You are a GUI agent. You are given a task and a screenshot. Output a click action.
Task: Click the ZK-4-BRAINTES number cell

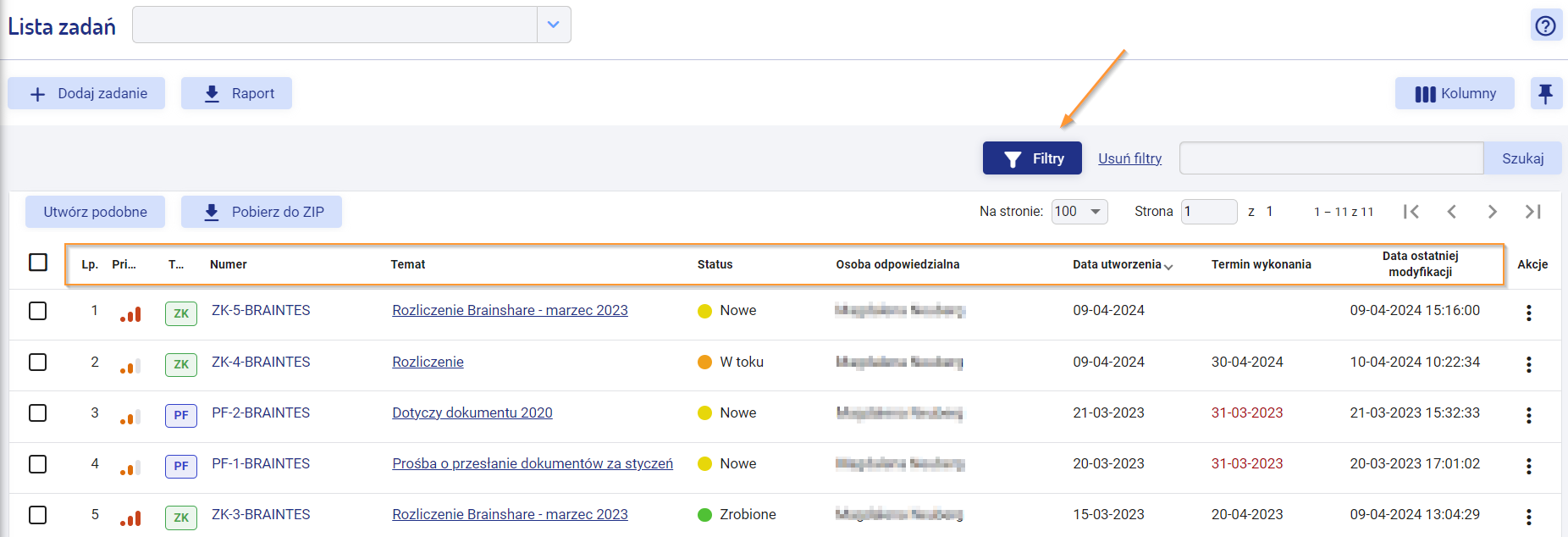pos(261,362)
